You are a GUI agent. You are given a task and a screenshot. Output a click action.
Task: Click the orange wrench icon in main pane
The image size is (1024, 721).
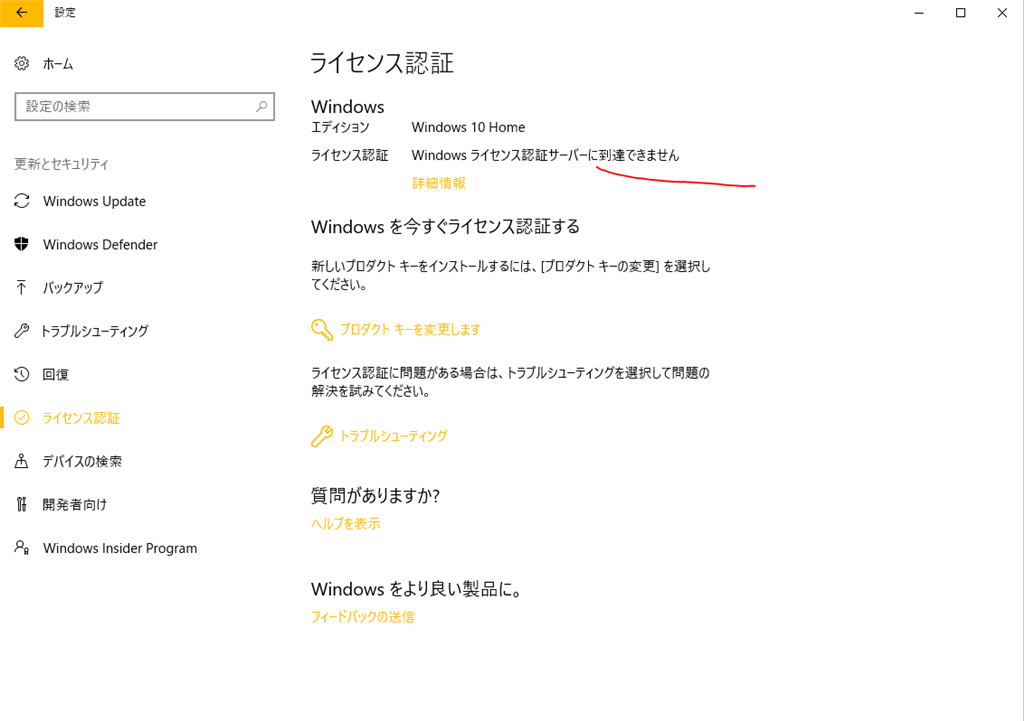click(x=322, y=436)
